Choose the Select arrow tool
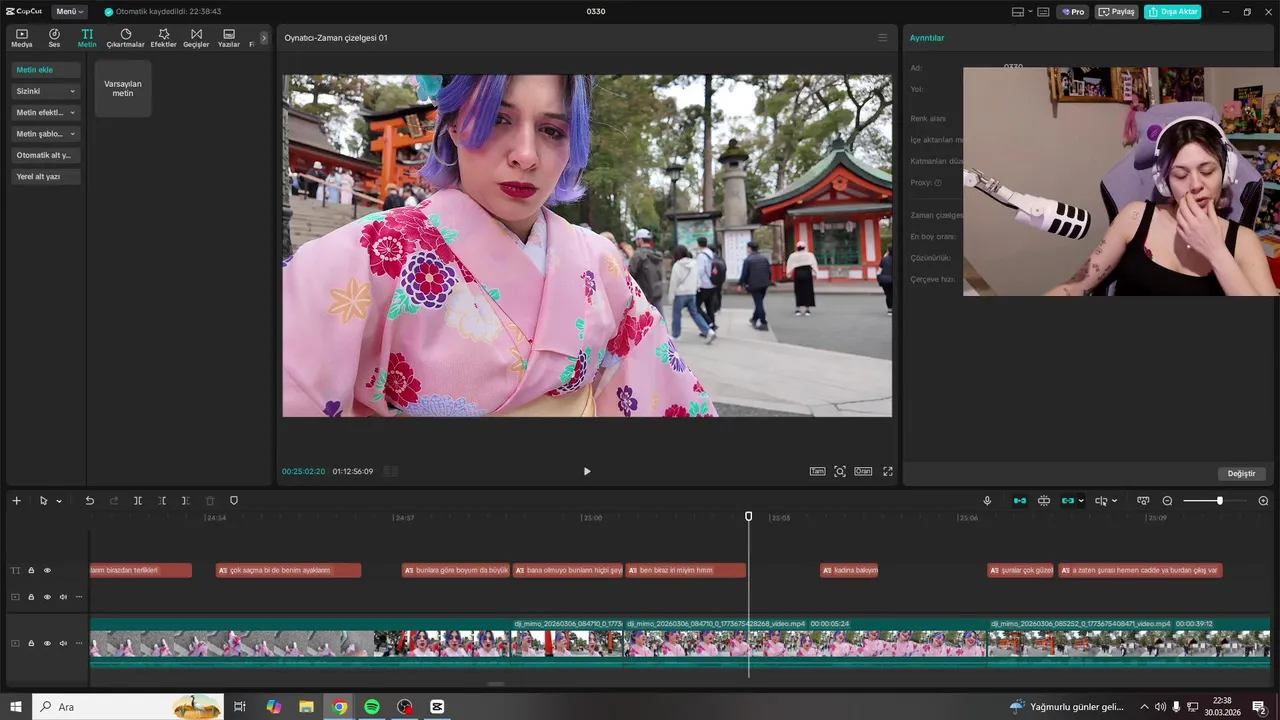 click(44, 501)
